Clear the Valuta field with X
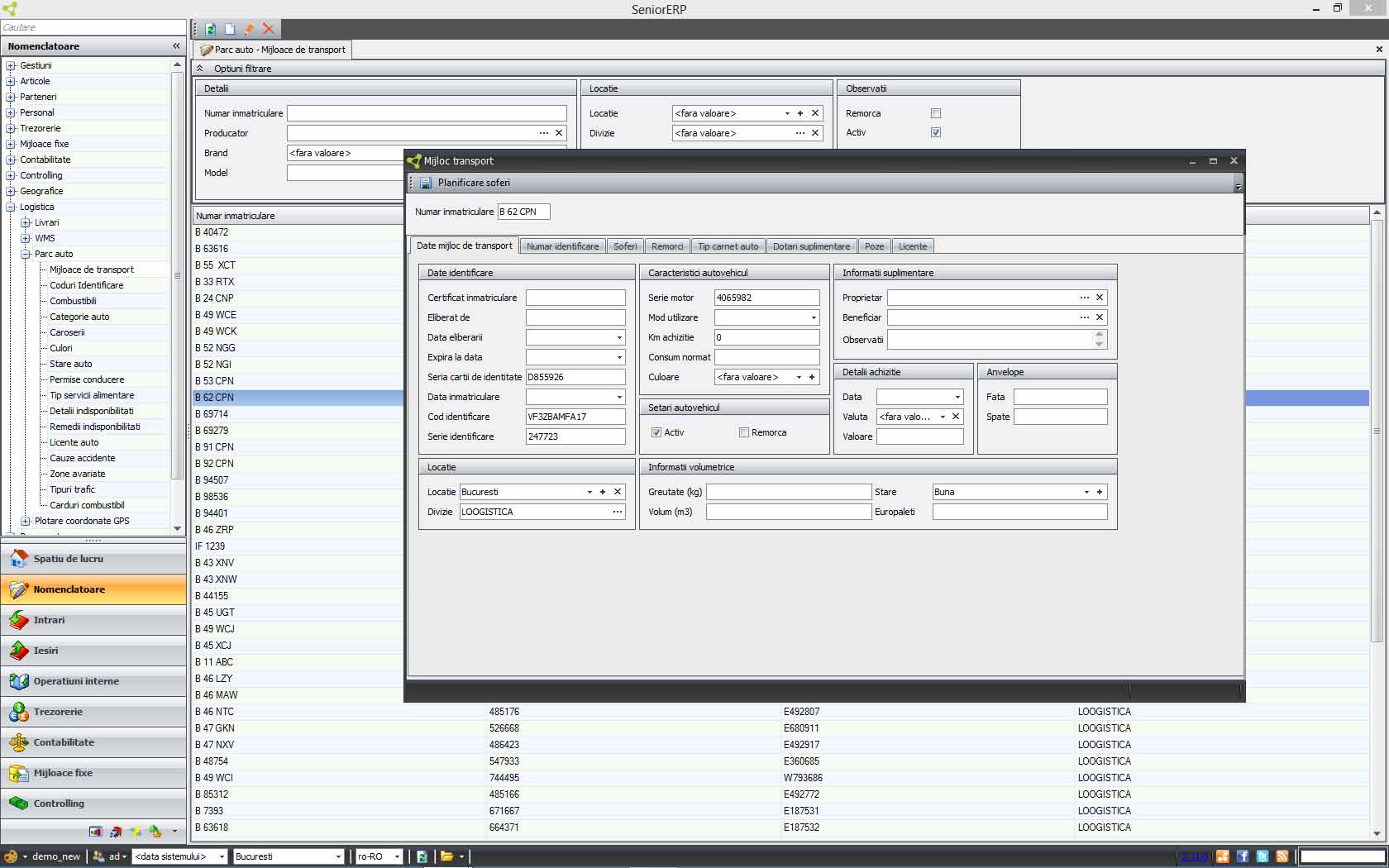 point(956,417)
